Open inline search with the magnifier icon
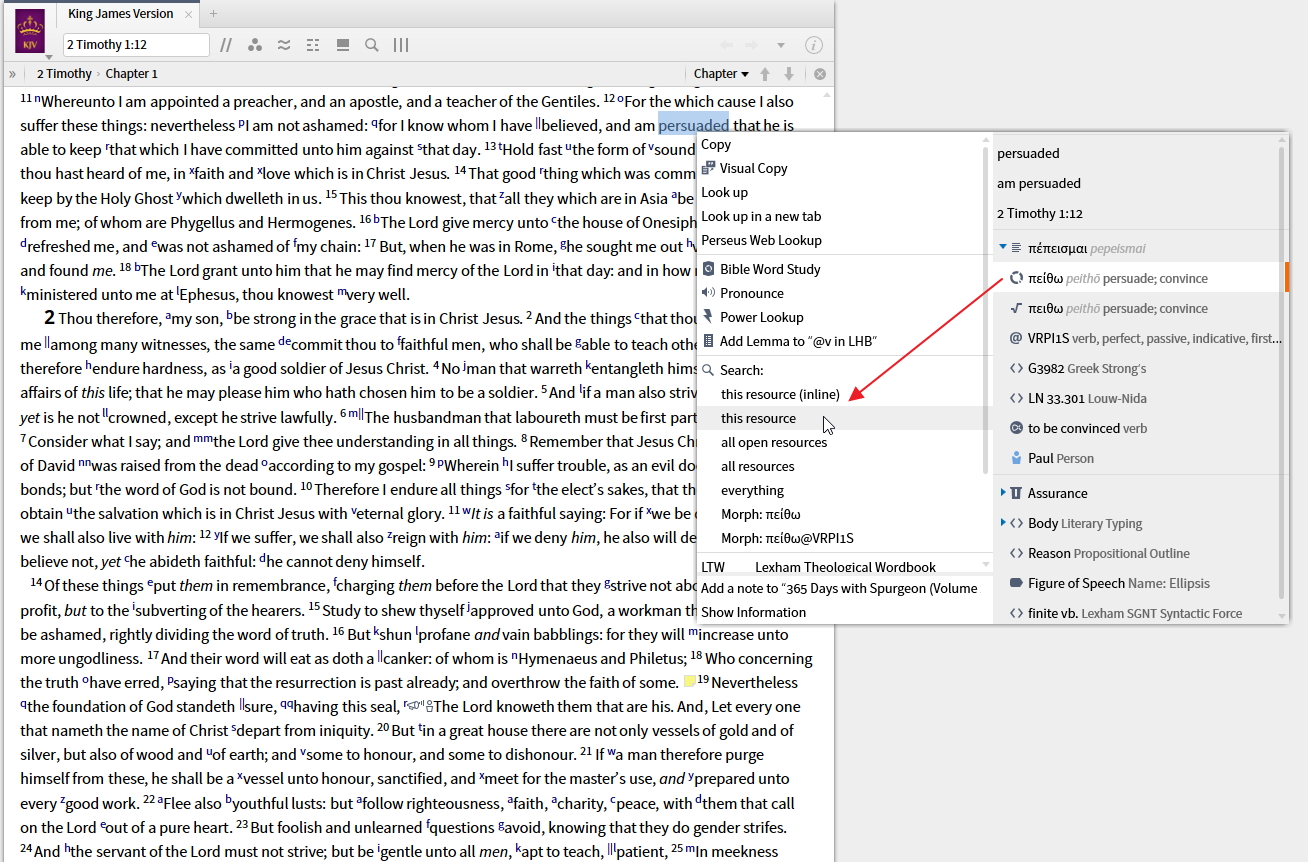 (372, 45)
